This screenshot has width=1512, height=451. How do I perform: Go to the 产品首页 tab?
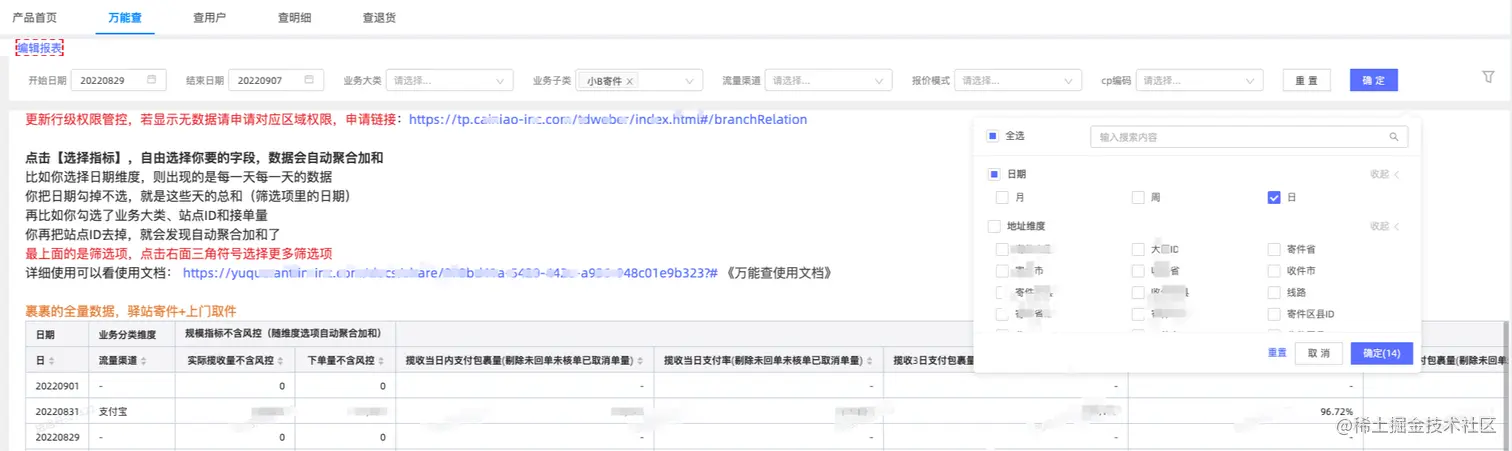tap(34, 17)
